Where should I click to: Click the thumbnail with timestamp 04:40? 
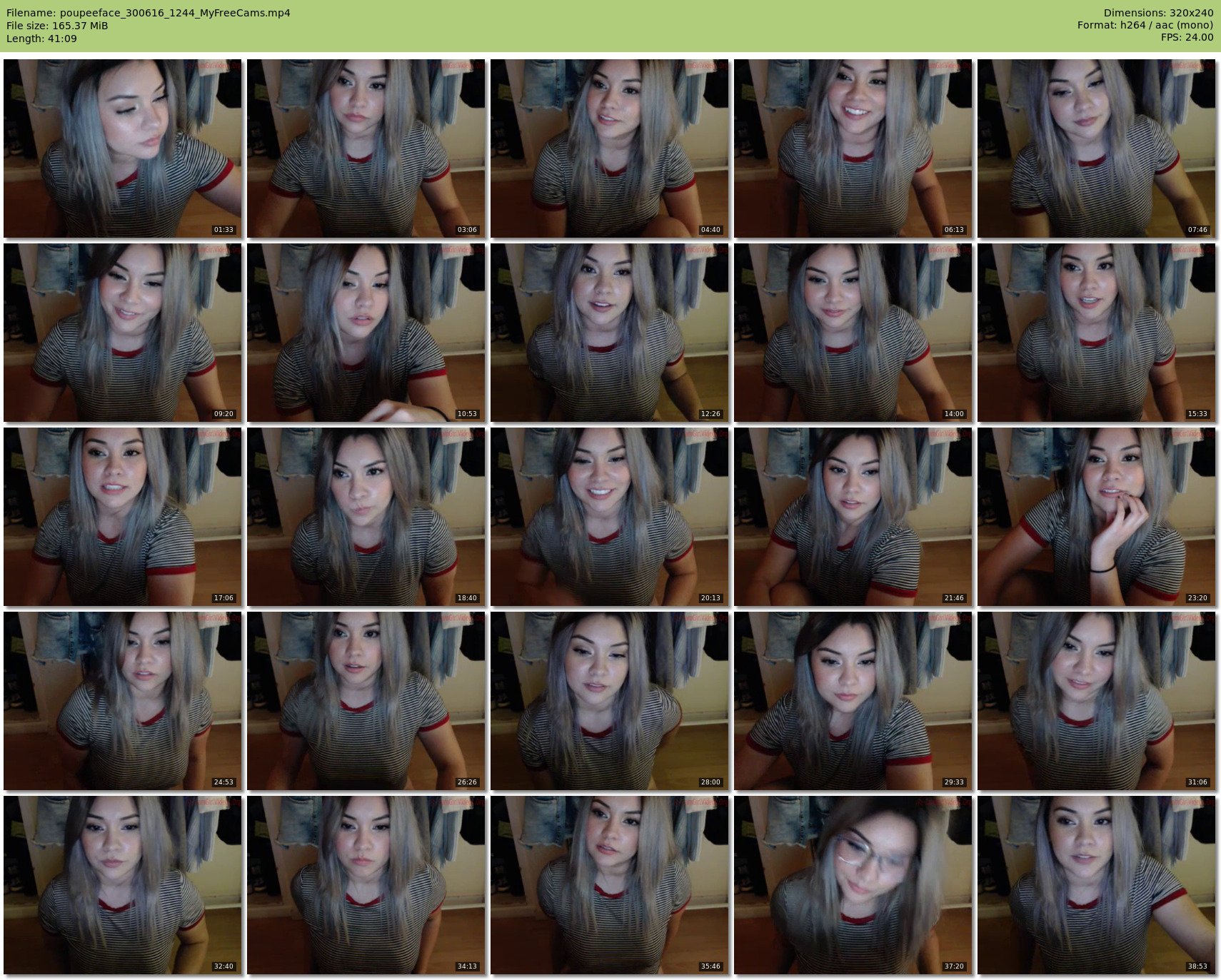(610, 148)
